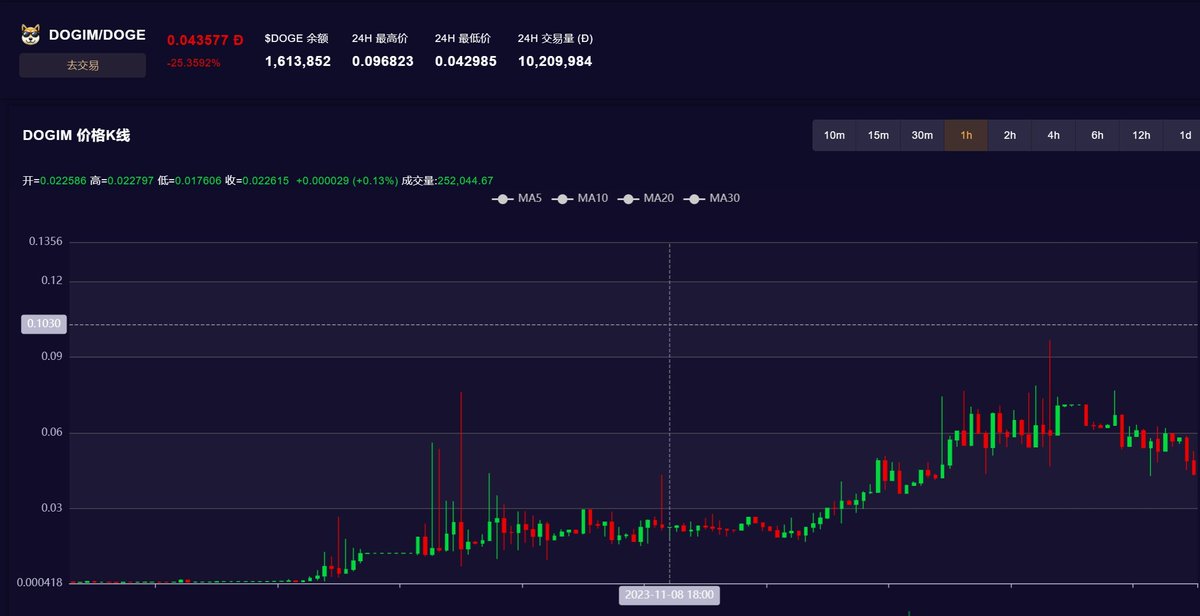Select the 4h timeframe button
The image size is (1200, 616).
tap(1051, 135)
